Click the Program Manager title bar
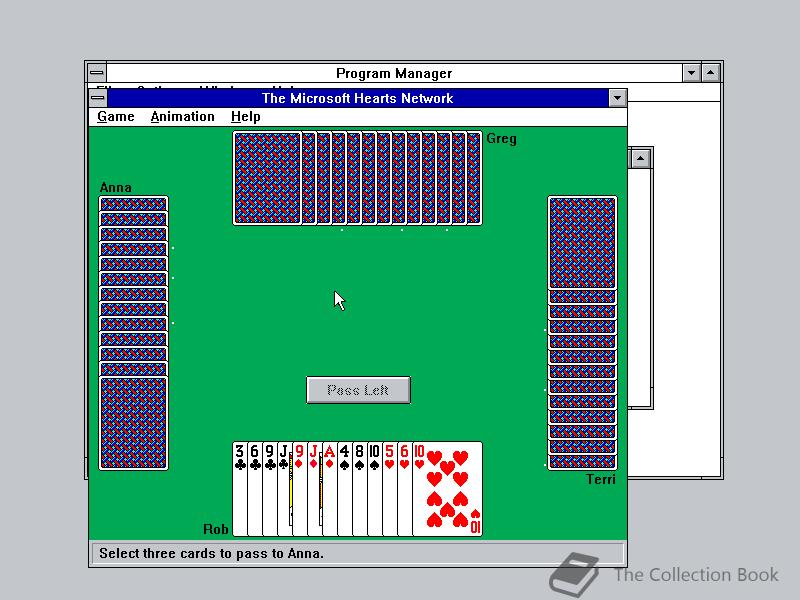The height and width of the screenshot is (600, 800). pyautogui.click(x=394, y=73)
